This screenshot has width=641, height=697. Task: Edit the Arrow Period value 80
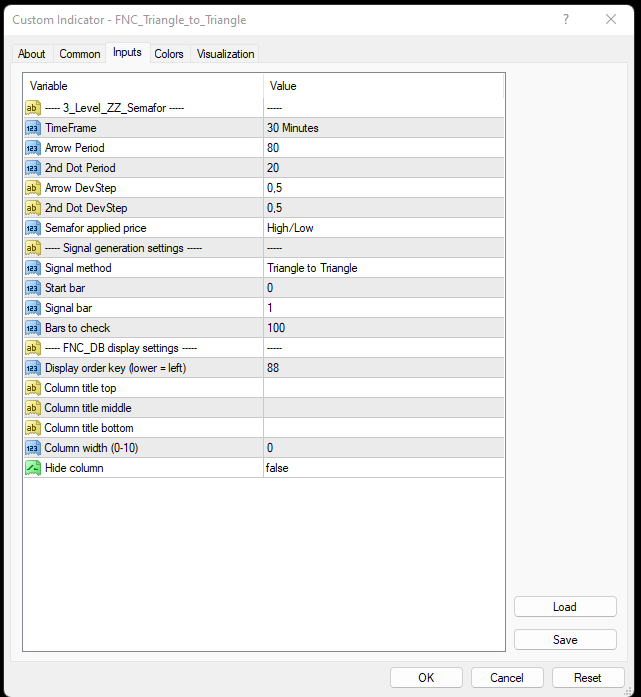tap(384, 148)
